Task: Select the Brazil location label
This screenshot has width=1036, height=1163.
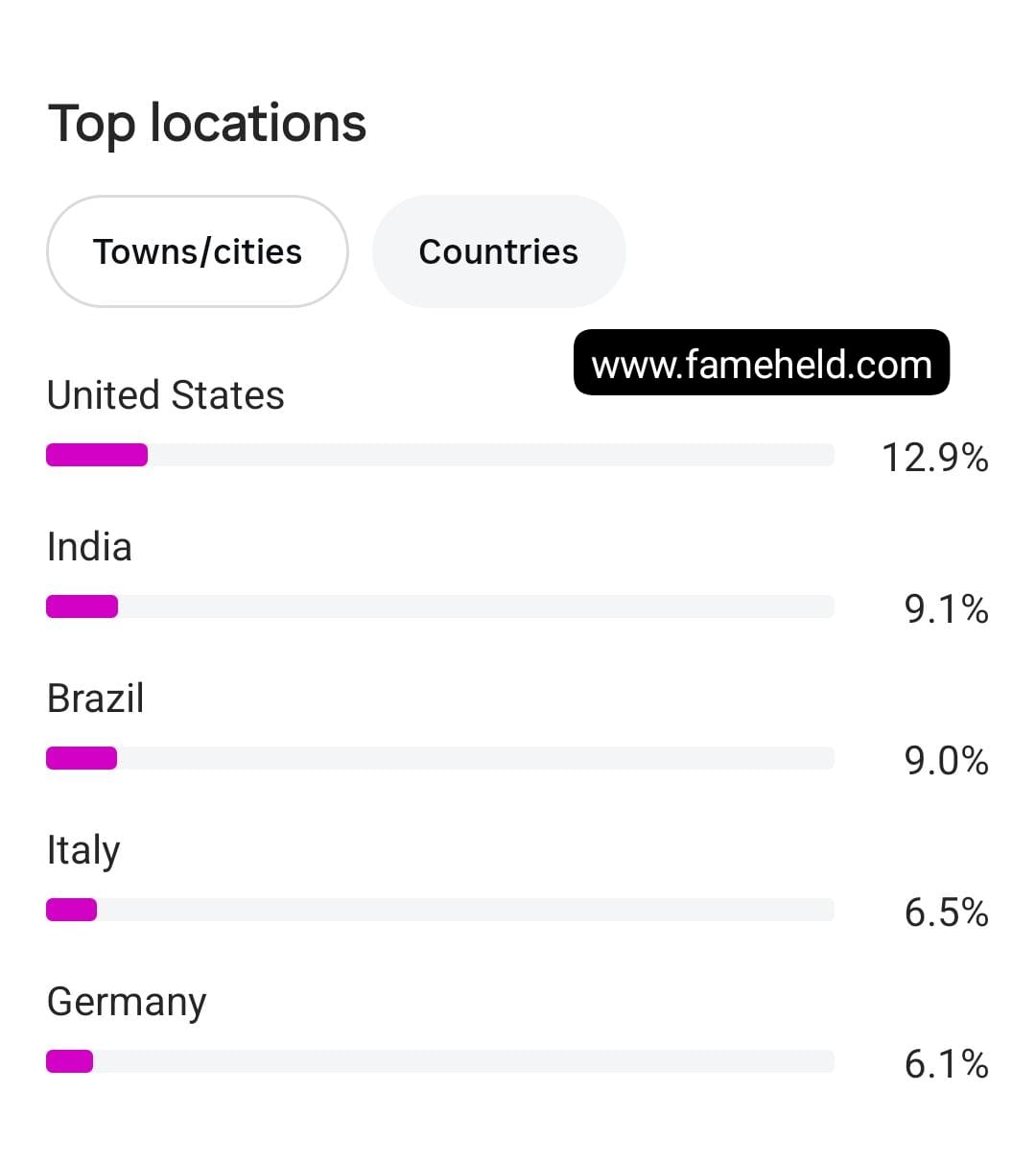Action: pos(95,699)
